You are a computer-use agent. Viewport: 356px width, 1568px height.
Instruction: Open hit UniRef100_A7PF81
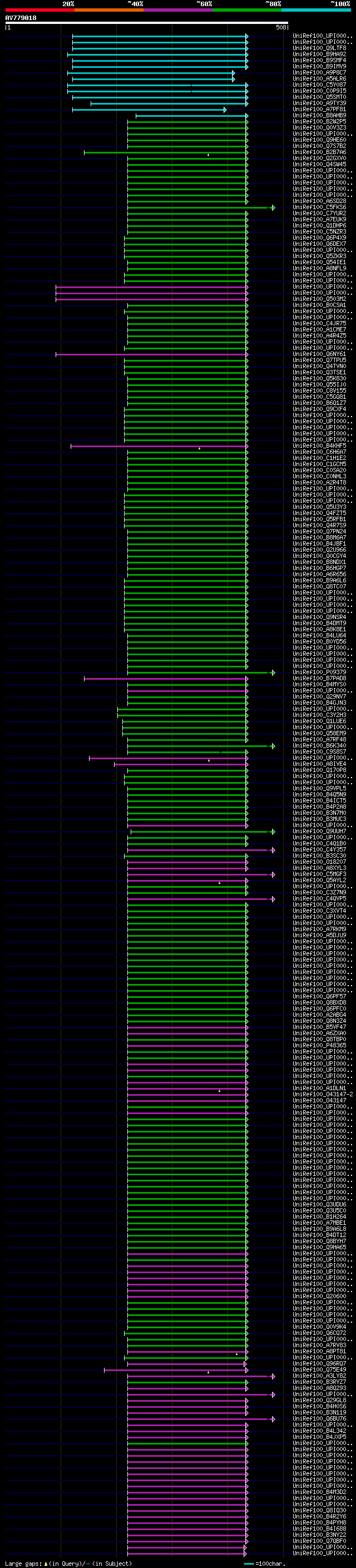click(319, 110)
